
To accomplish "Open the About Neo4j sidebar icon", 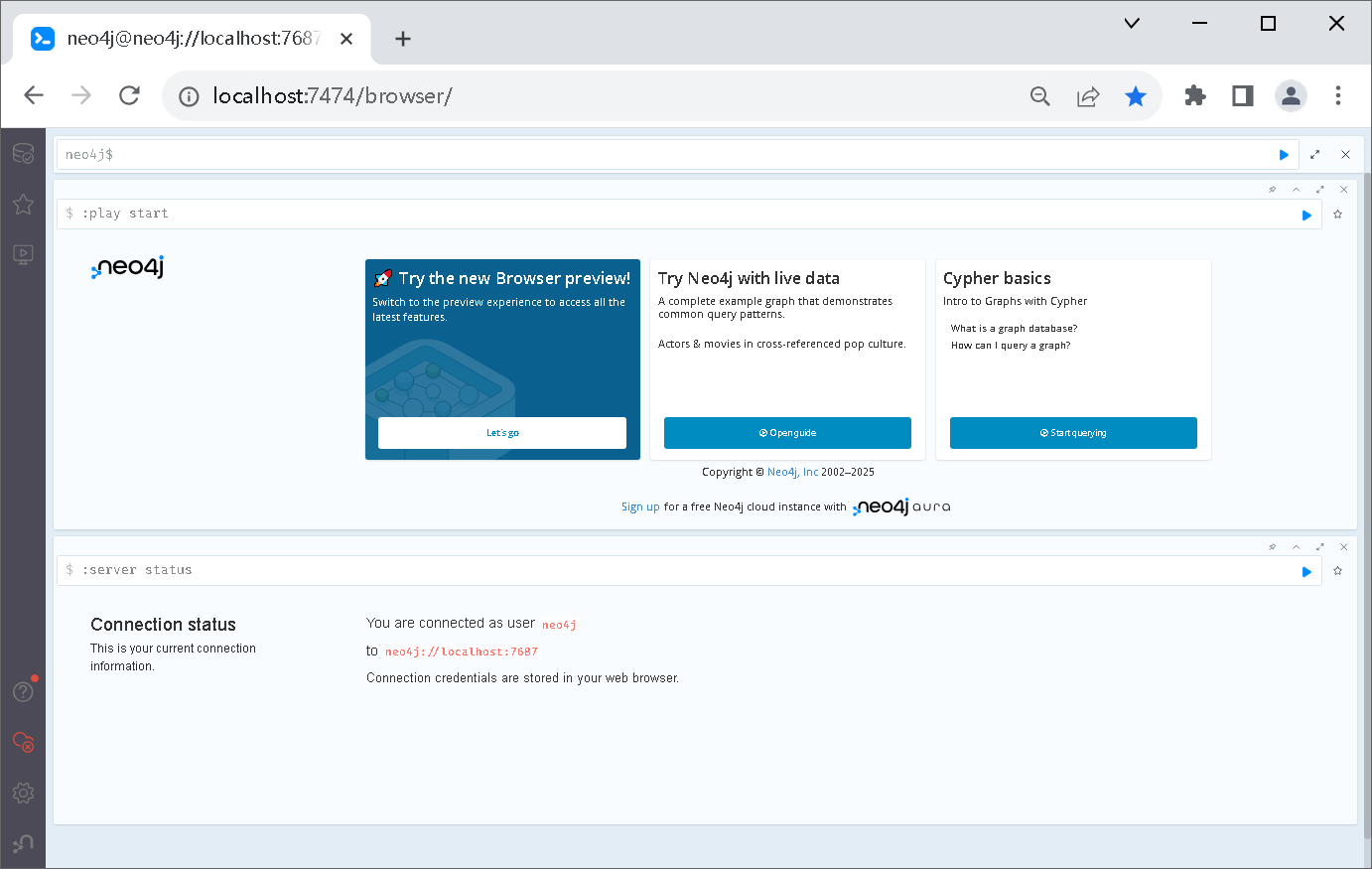I will [23, 843].
